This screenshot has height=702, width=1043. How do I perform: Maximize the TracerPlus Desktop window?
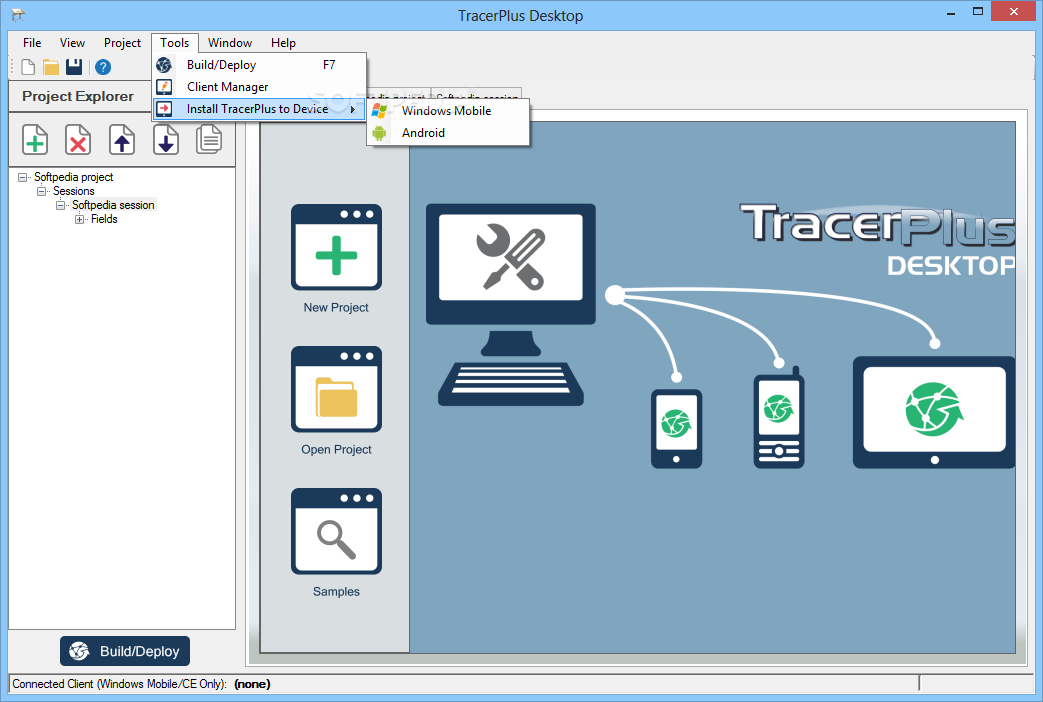978,12
